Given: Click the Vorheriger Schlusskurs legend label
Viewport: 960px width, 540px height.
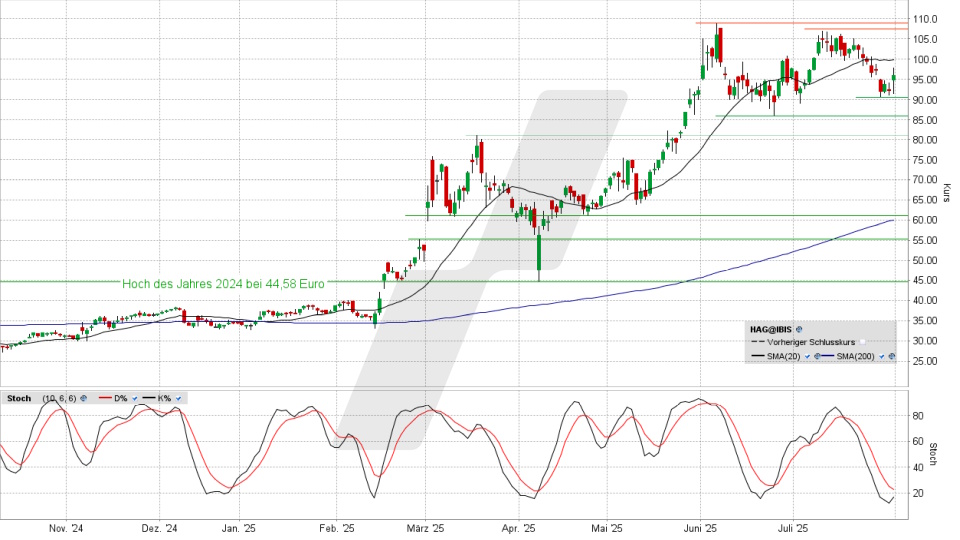Looking at the screenshot, I should (811, 342).
